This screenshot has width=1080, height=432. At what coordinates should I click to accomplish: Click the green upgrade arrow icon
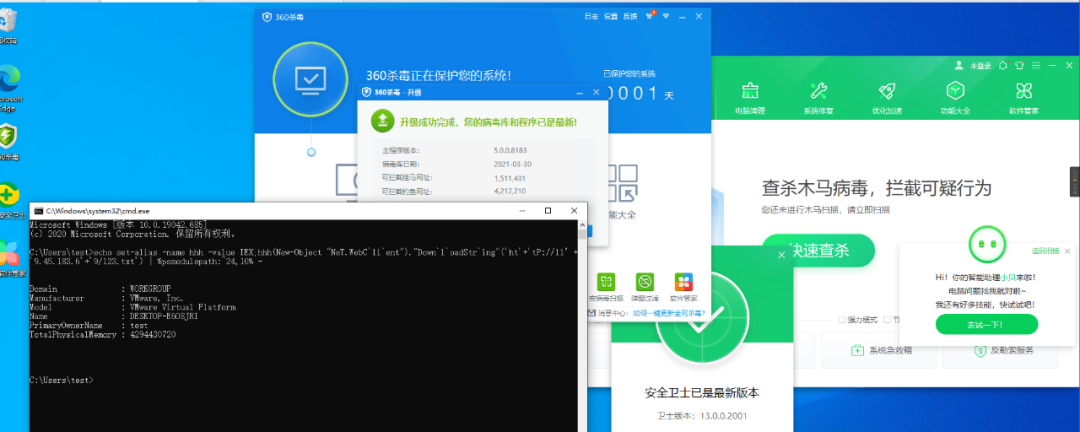tap(382, 121)
